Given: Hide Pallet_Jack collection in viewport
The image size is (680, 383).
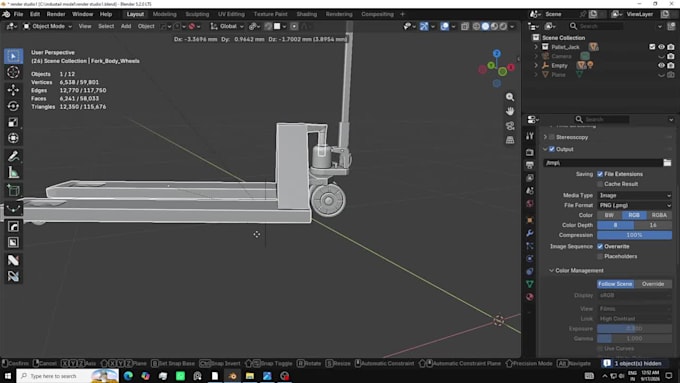Looking at the screenshot, I should coord(661,47).
